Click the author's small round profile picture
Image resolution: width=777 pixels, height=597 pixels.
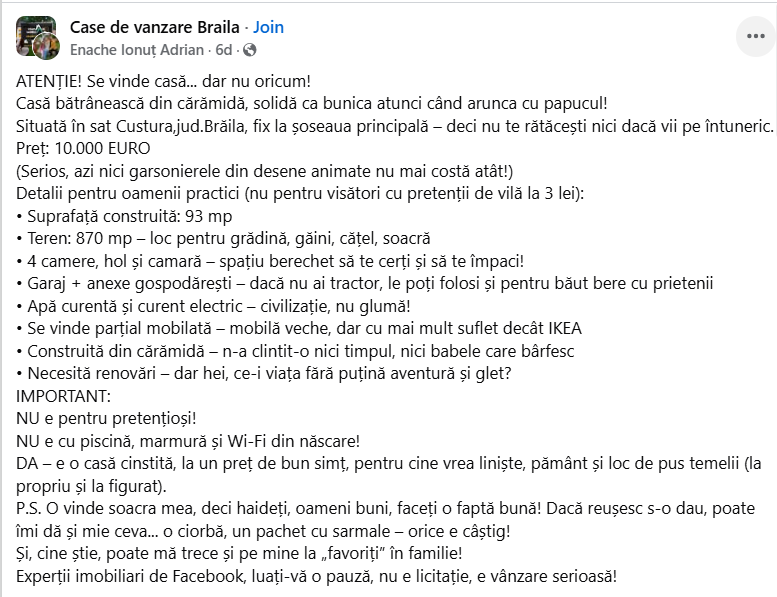pyautogui.click(x=46, y=47)
